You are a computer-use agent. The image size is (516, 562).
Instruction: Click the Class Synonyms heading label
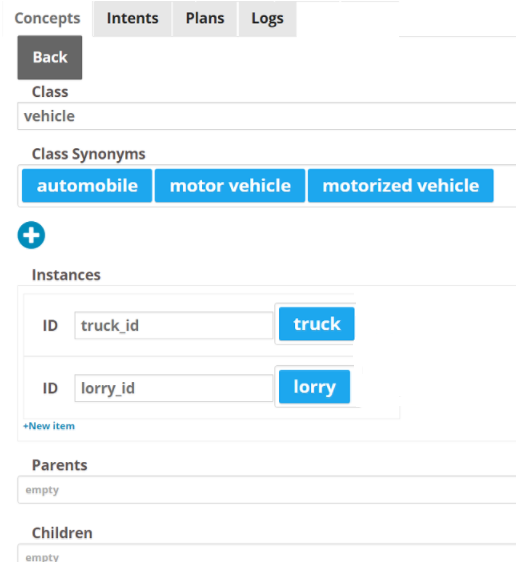click(x=89, y=154)
